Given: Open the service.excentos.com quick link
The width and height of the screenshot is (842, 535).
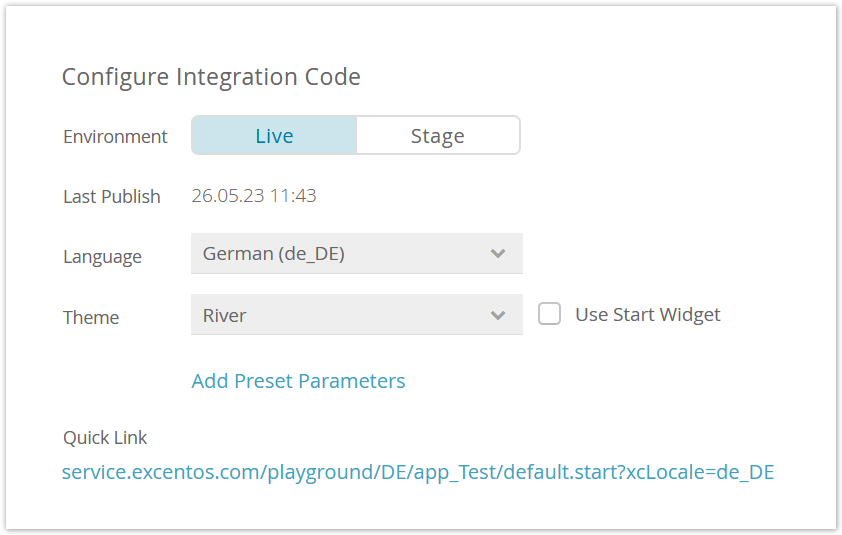Looking at the screenshot, I should (418, 472).
